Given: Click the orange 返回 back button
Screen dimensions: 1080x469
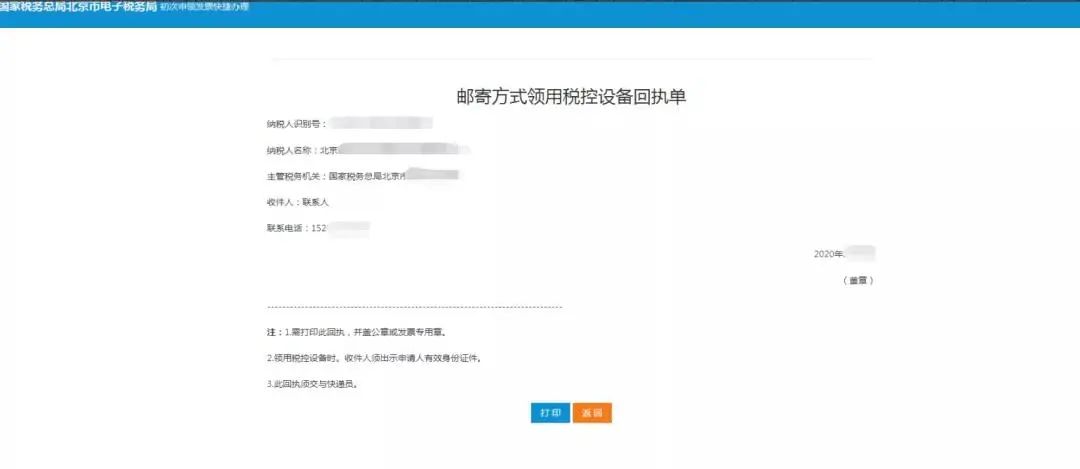Looking at the screenshot, I should [592, 413].
